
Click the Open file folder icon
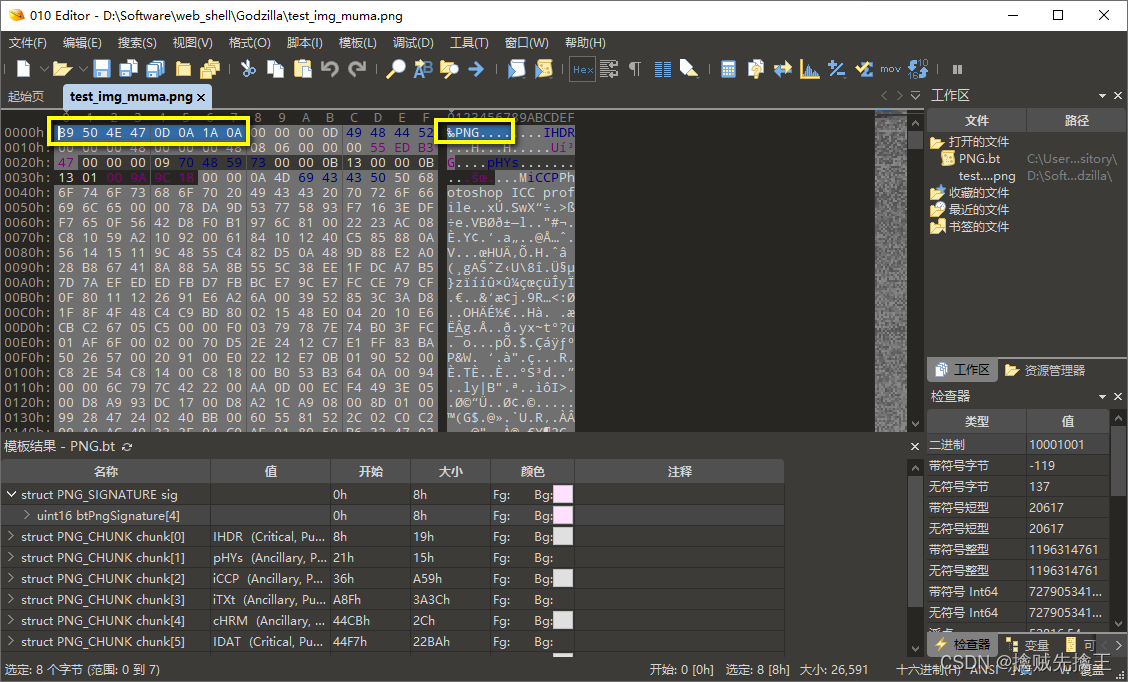[x=63, y=69]
